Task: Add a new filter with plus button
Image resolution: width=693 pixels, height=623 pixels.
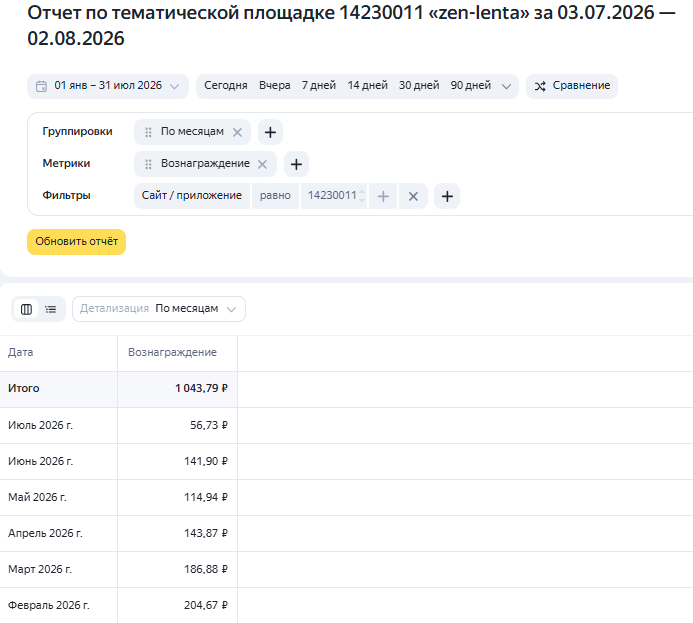Action: [x=447, y=196]
